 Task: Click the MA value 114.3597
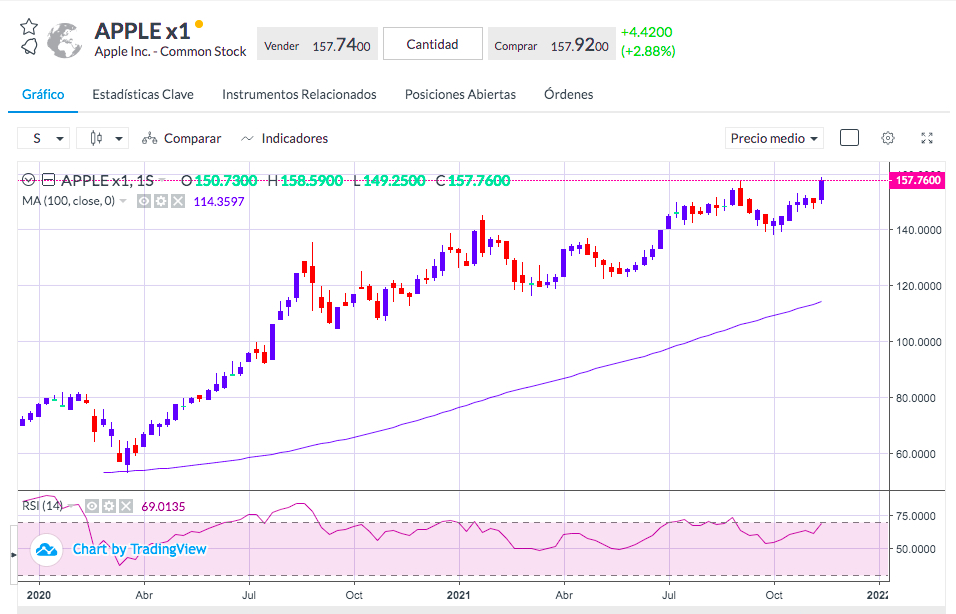tap(219, 202)
